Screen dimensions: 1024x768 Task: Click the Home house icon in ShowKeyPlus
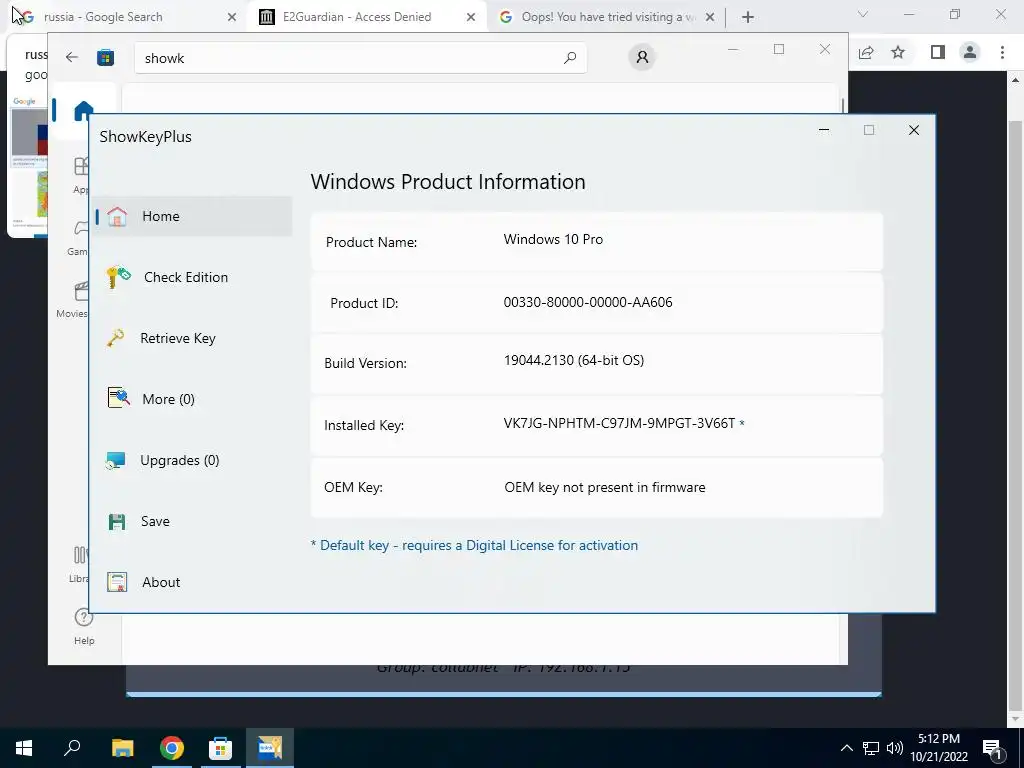click(117, 216)
